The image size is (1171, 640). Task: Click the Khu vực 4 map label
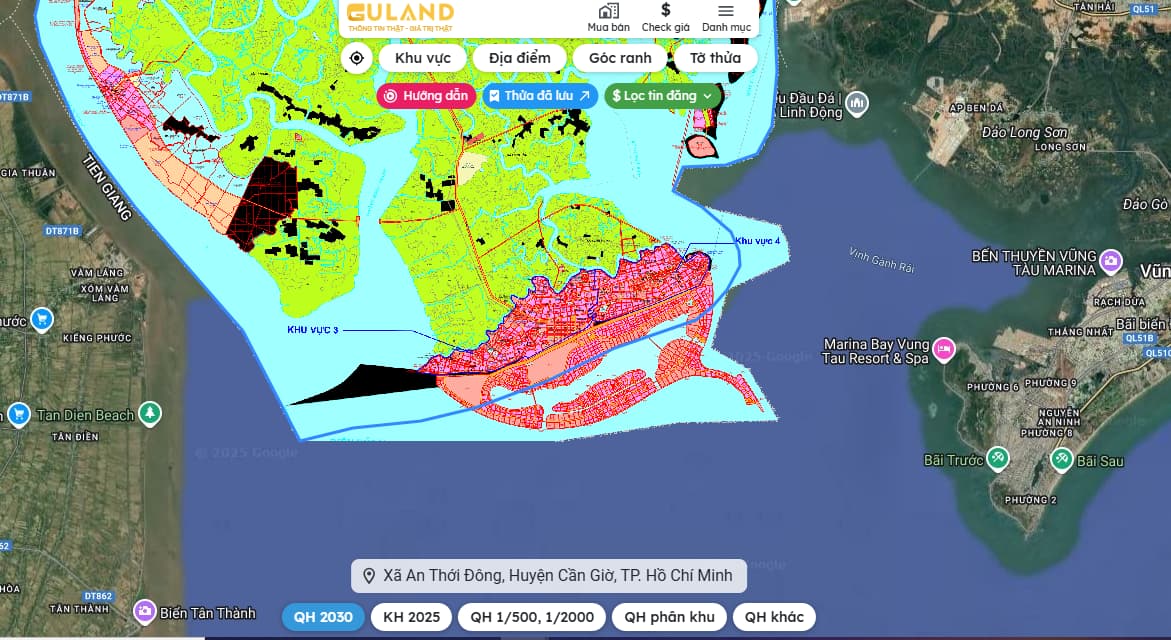[757, 241]
